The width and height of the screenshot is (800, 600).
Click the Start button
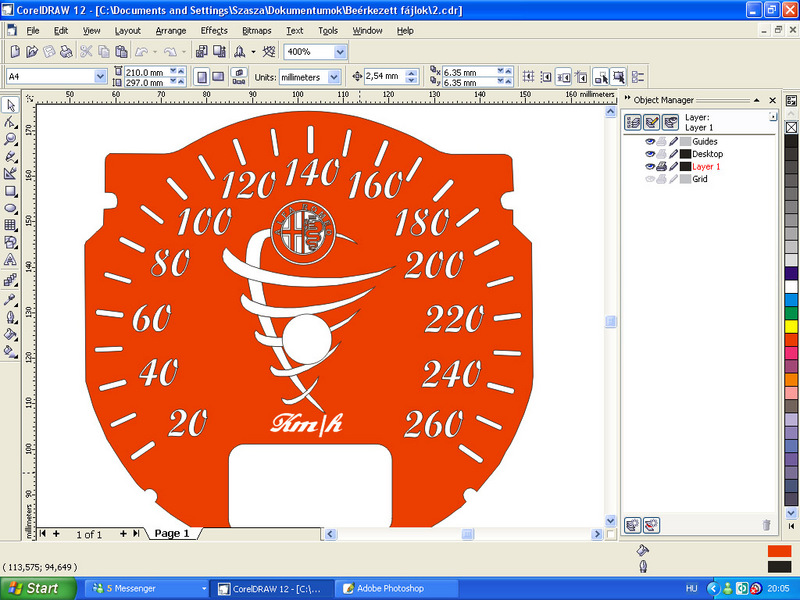pyautogui.click(x=38, y=588)
